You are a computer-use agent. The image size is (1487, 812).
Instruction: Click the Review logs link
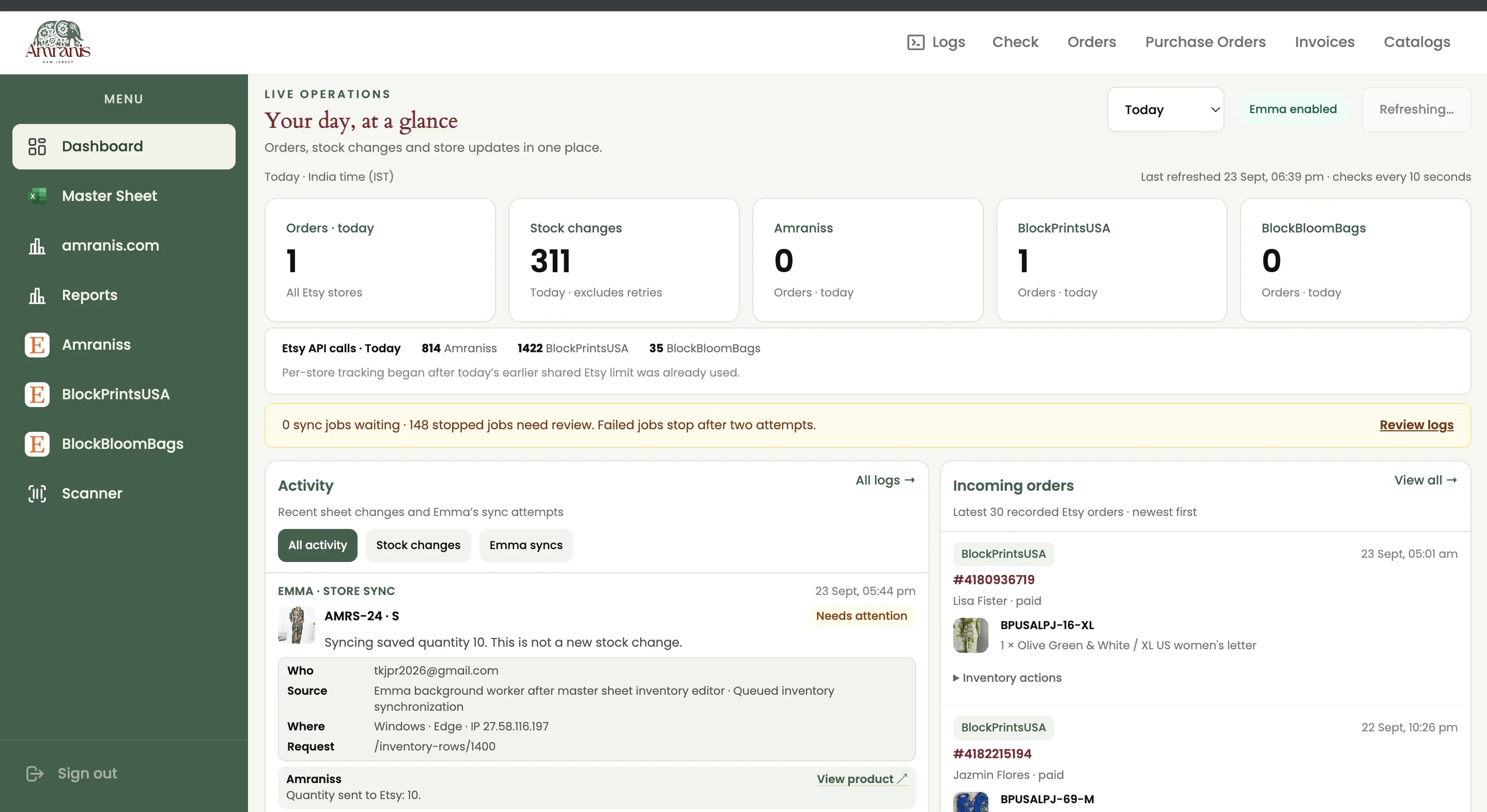tap(1417, 425)
